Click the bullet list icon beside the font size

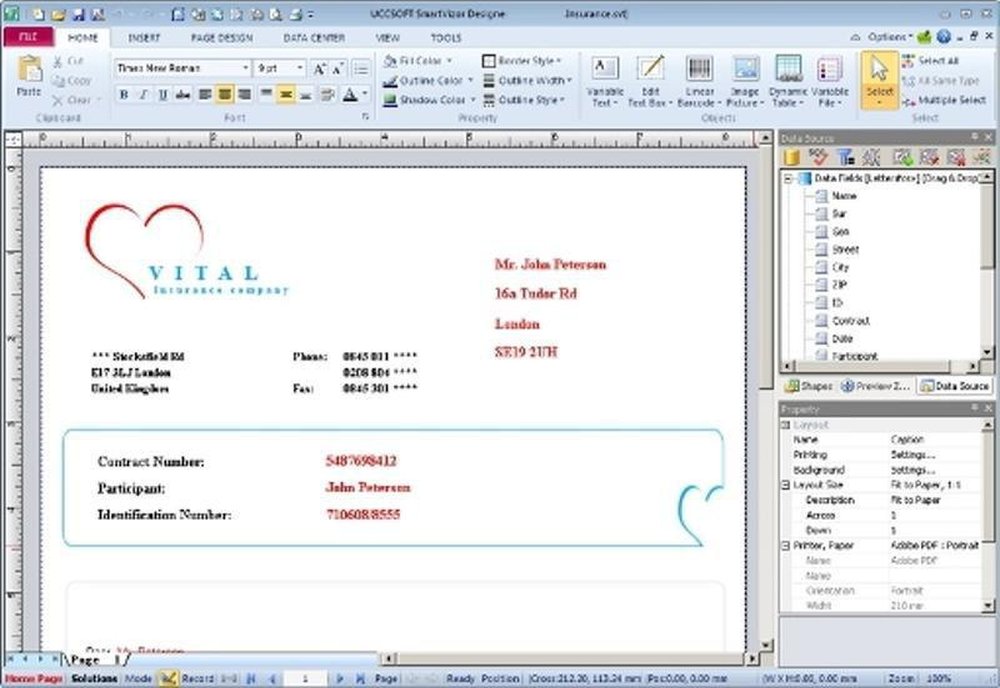[x=361, y=68]
